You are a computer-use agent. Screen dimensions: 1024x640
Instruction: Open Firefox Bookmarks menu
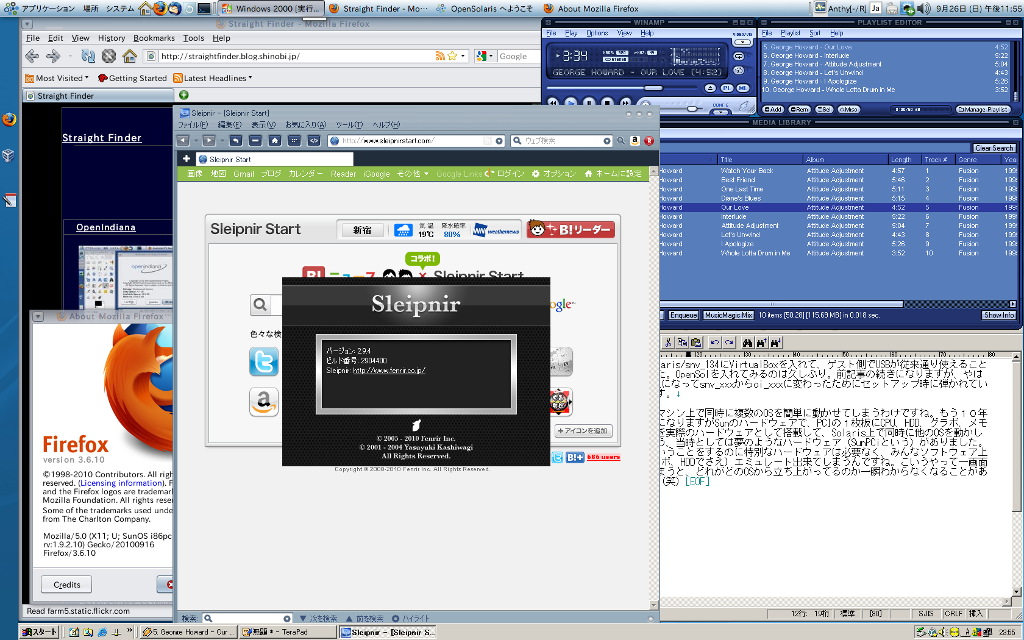click(x=154, y=38)
